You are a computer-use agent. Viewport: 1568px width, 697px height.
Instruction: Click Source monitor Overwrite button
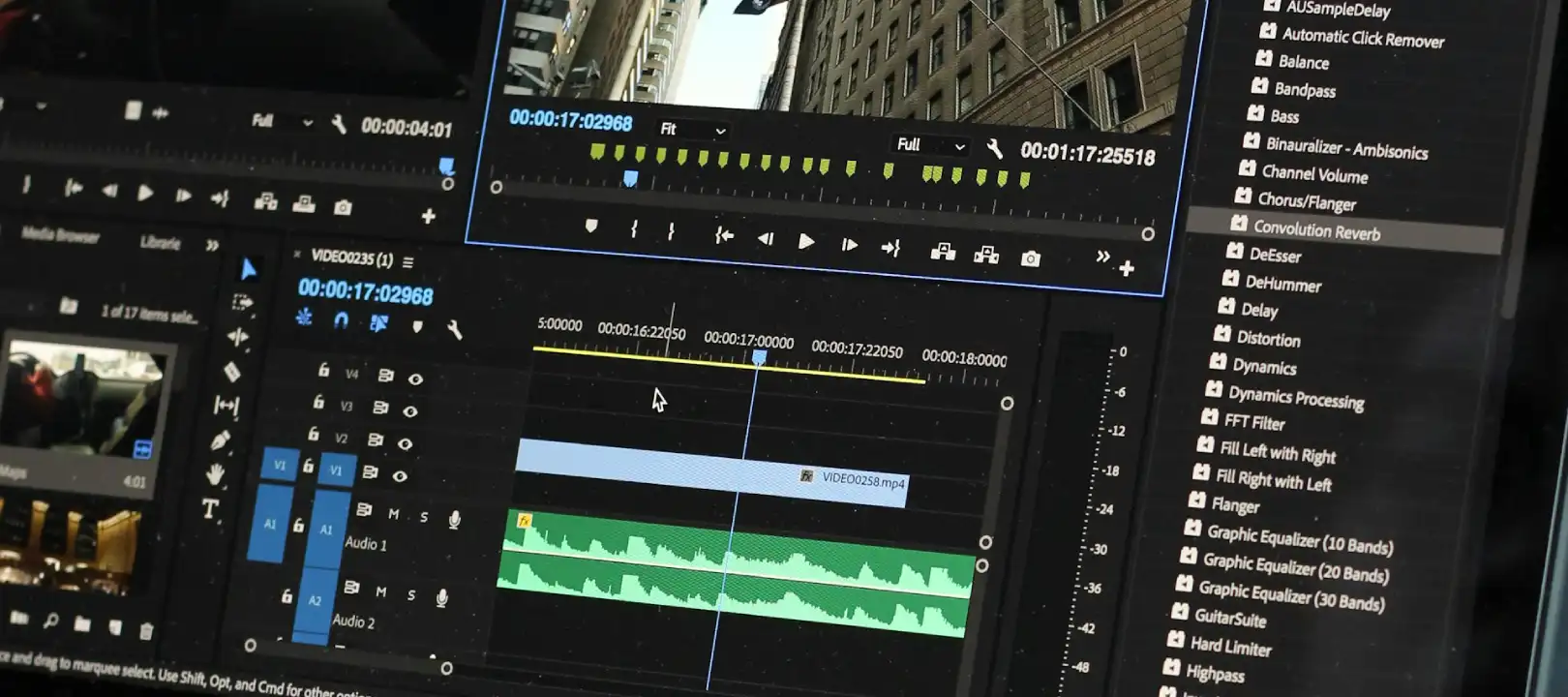point(304,204)
